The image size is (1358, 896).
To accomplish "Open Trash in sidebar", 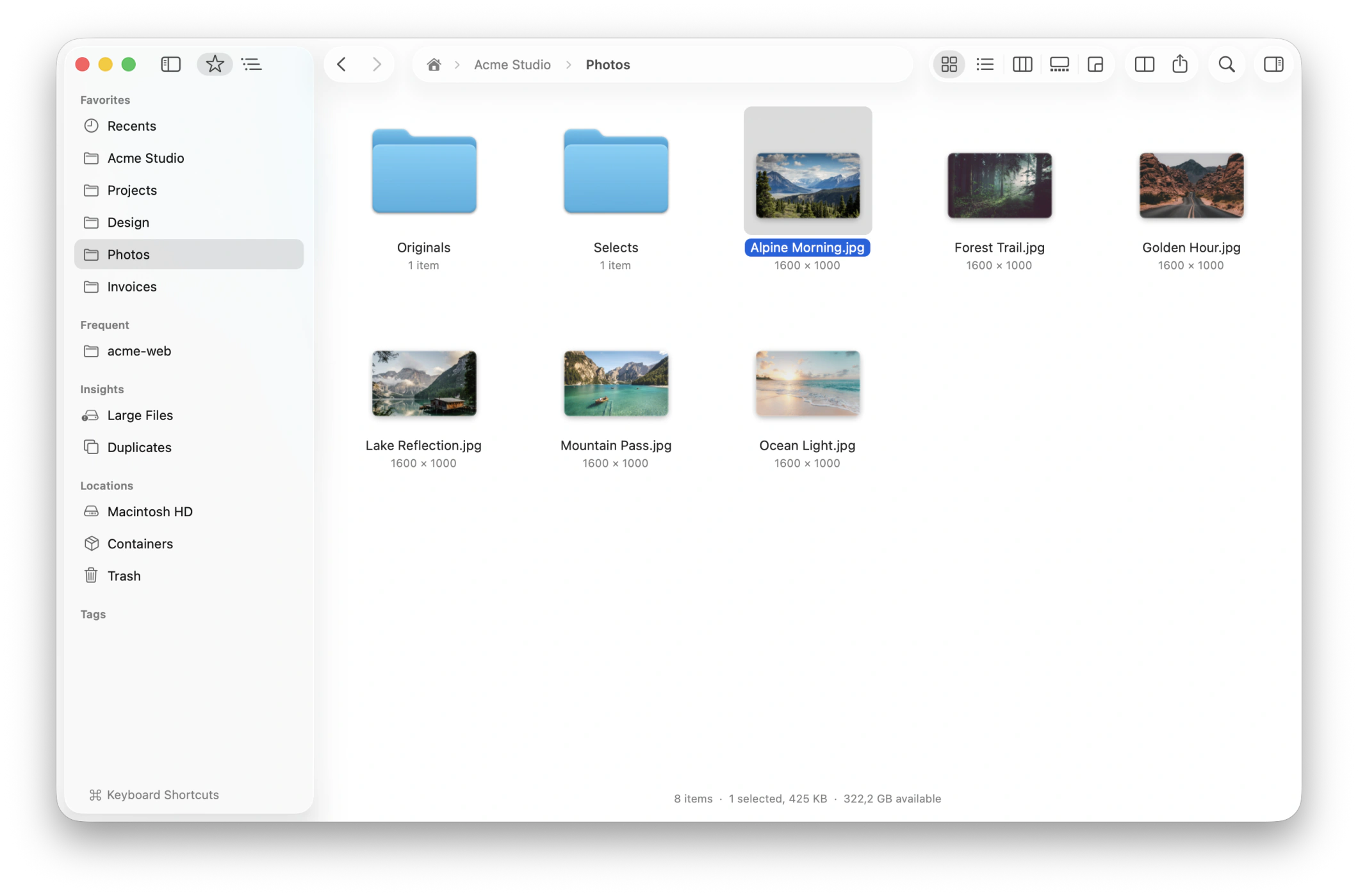I will pyautogui.click(x=189, y=576).
